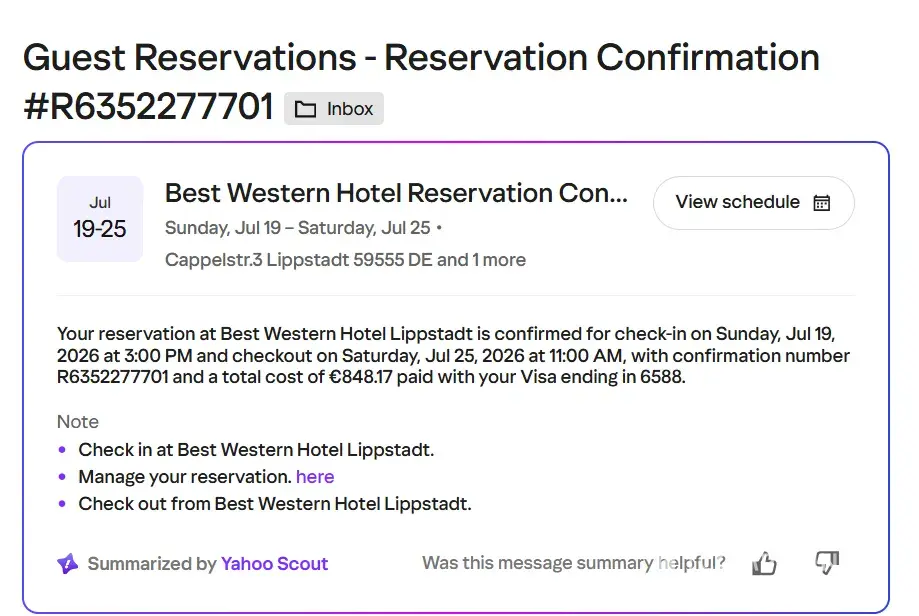Click 'and 1 more' location text
Screen dimensions: 919x616
click(482, 260)
